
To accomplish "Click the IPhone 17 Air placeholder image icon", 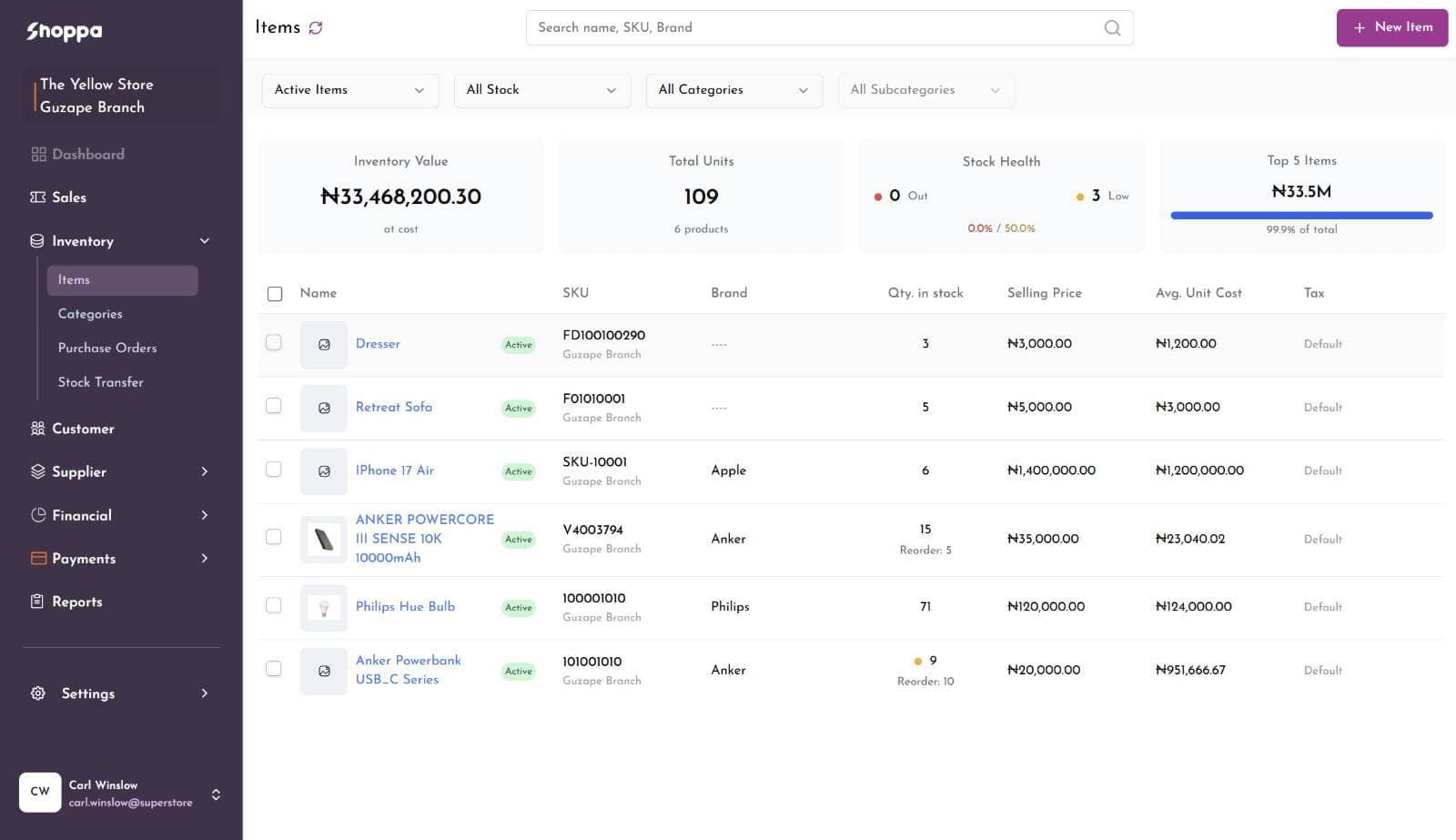I will coord(324,471).
